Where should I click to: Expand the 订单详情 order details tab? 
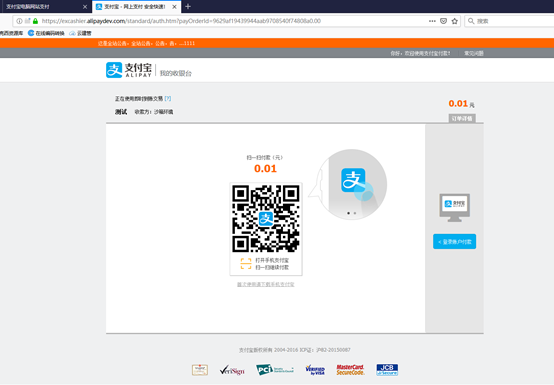(462, 118)
